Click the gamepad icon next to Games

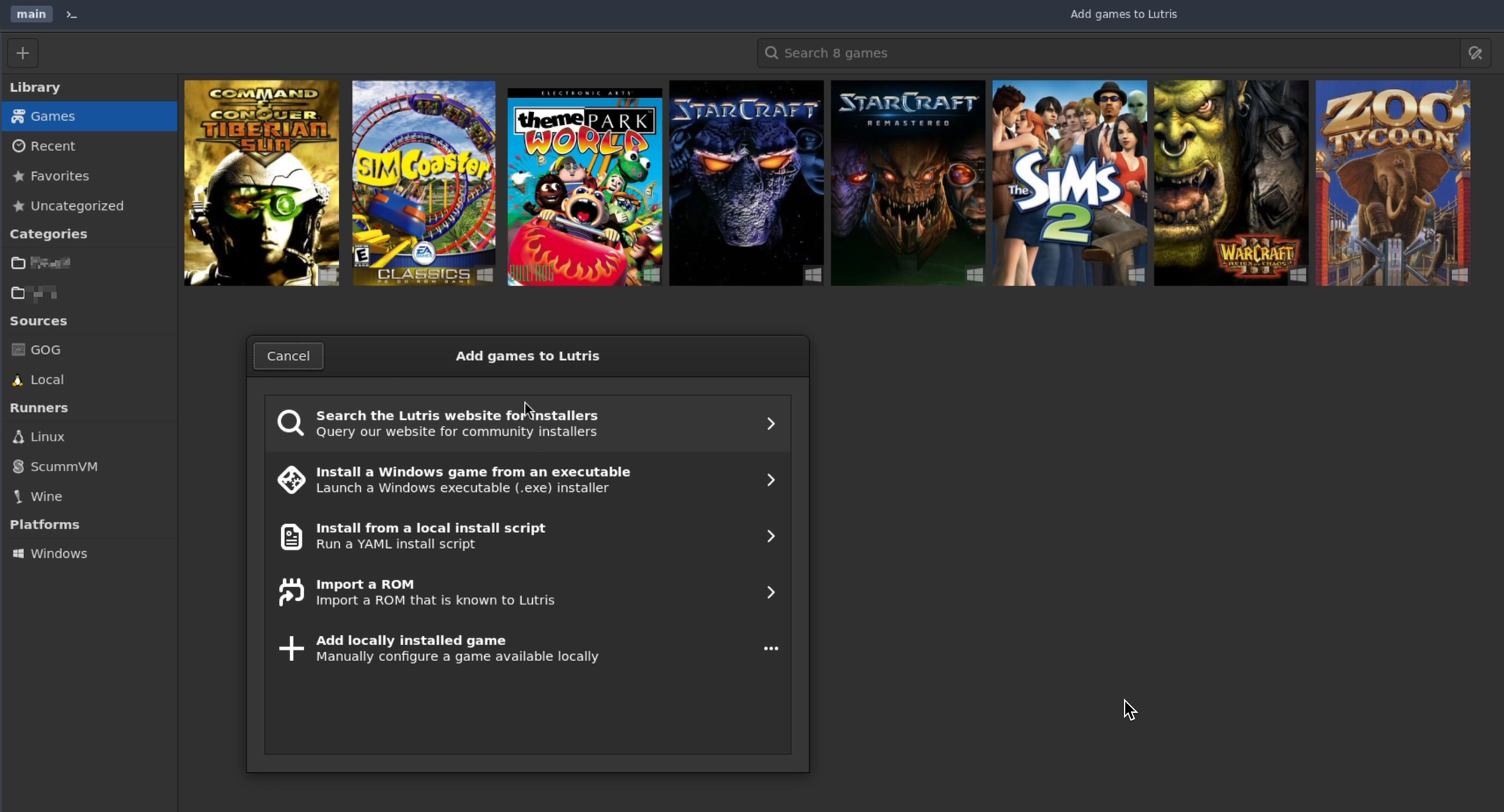[x=18, y=117]
